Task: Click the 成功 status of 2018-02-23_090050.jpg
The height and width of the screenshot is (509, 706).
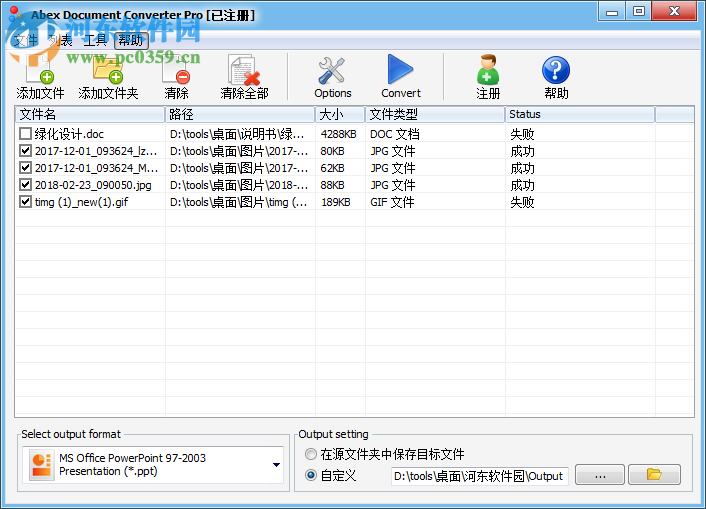Action: (522, 185)
